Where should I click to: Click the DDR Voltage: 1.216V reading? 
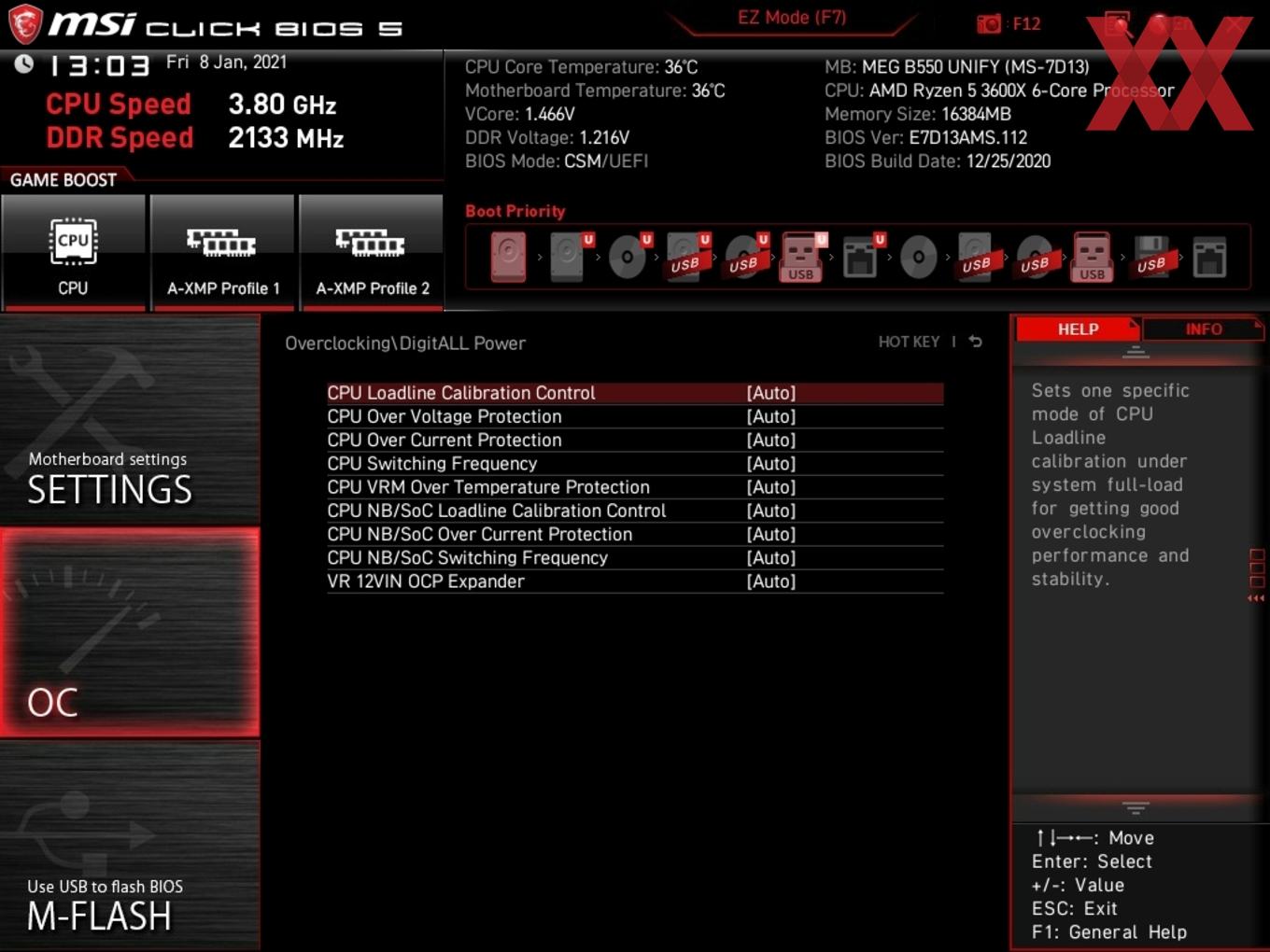click(547, 137)
